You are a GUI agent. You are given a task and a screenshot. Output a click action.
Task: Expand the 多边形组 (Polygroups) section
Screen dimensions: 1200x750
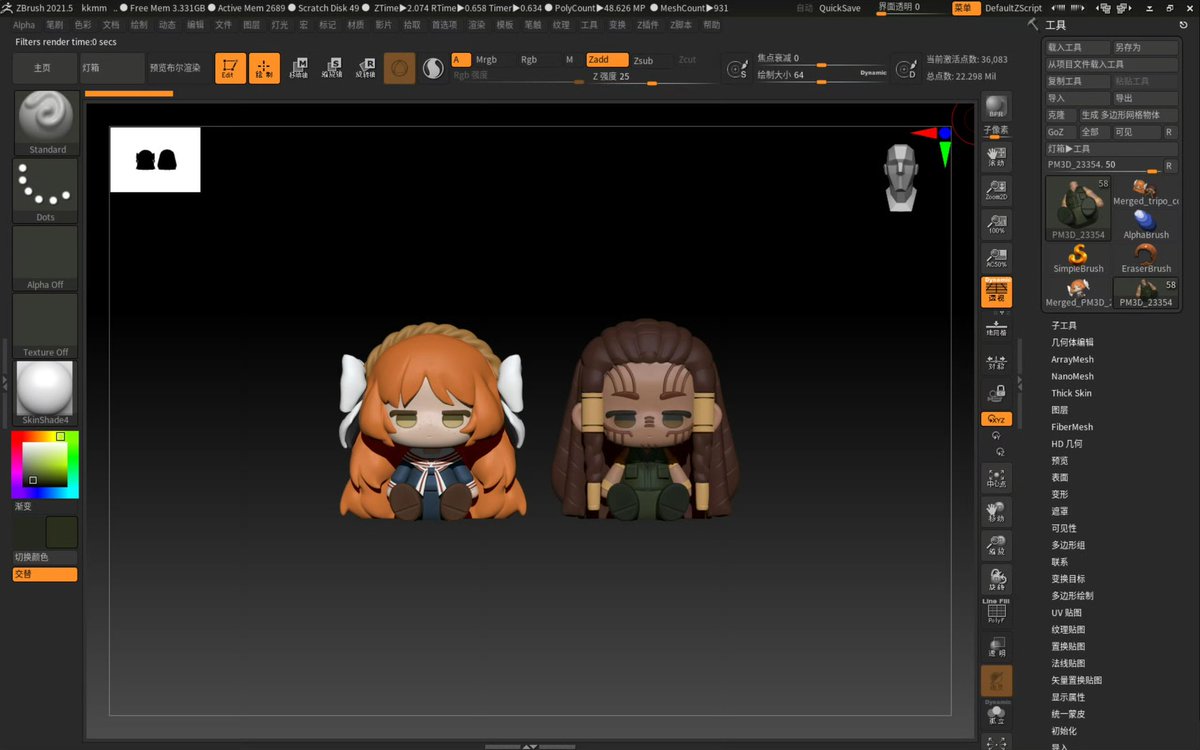(1068, 545)
